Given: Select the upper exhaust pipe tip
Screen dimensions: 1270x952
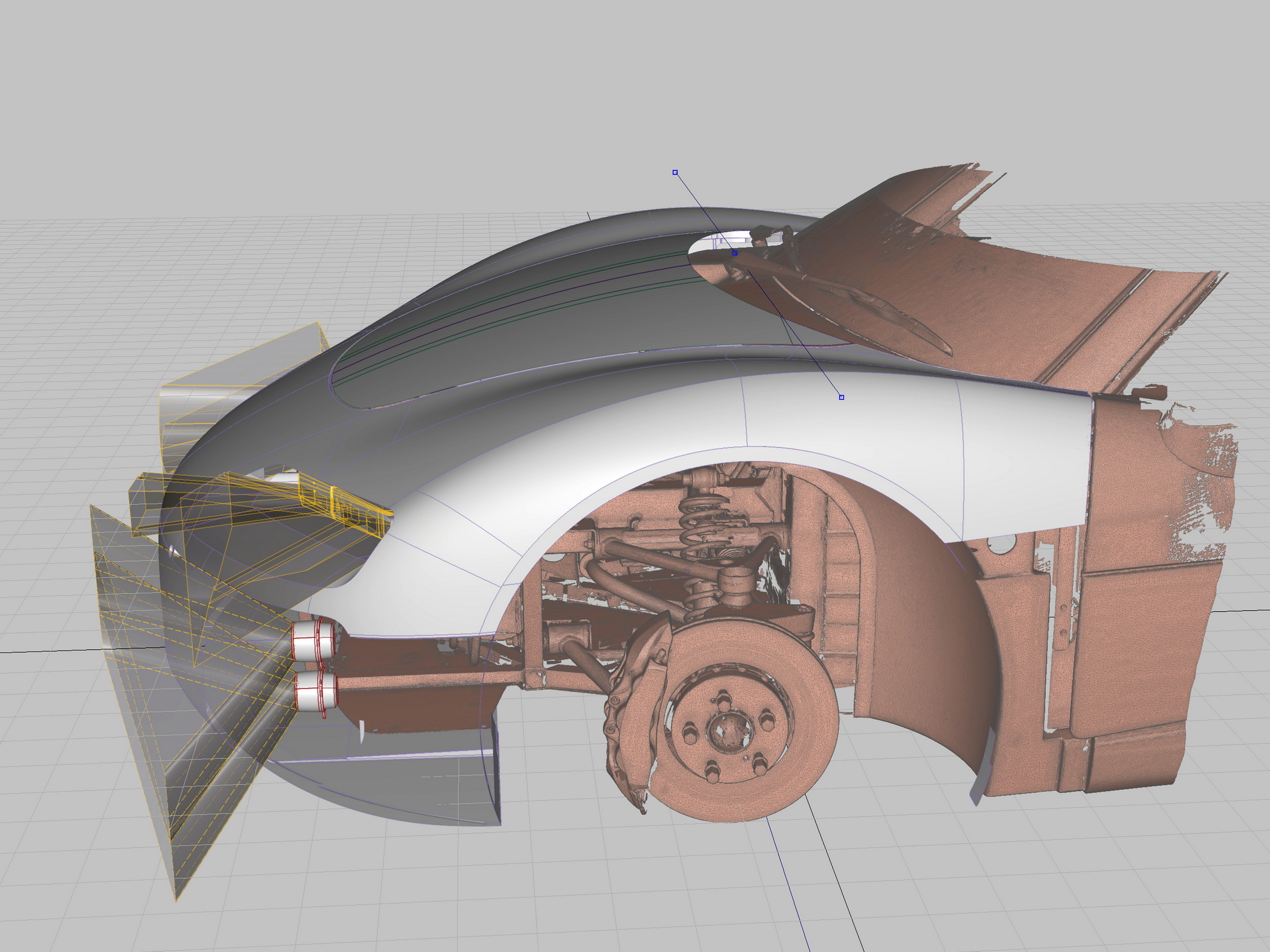Looking at the screenshot, I should [313, 640].
